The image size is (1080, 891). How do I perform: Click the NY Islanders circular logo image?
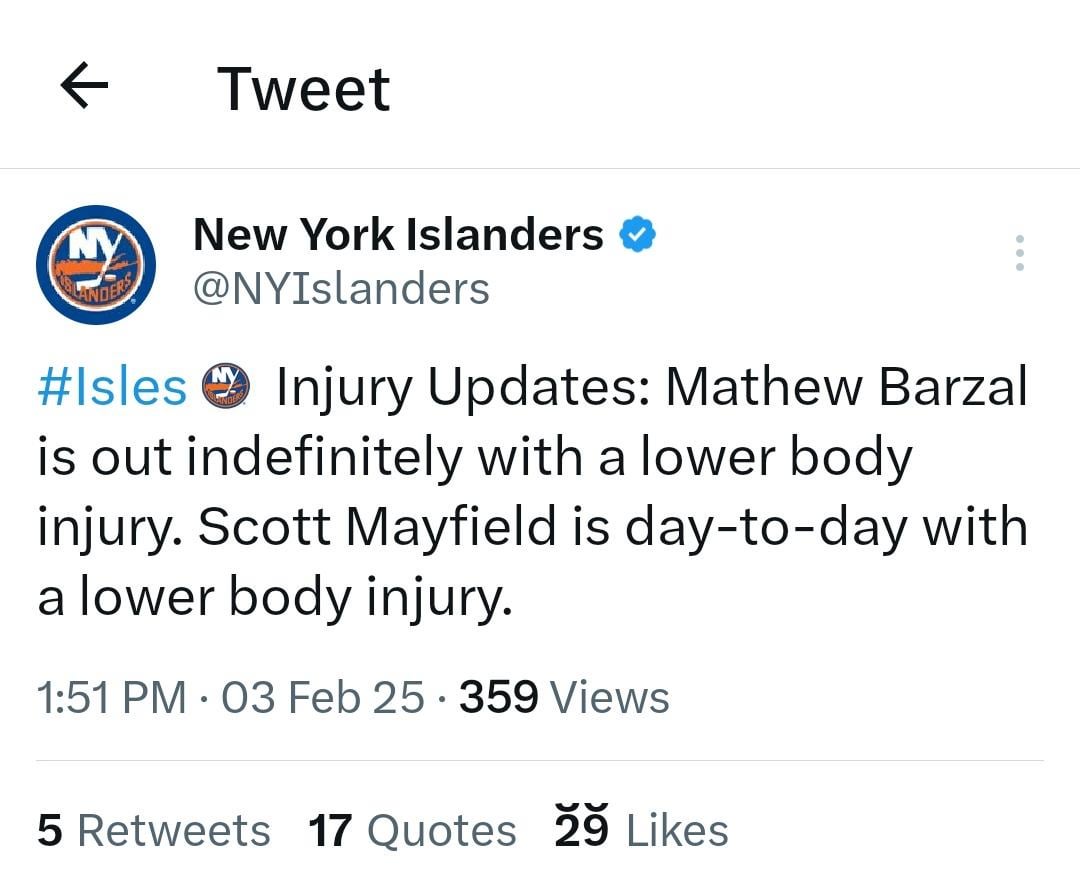pyautogui.click(x=96, y=264)
